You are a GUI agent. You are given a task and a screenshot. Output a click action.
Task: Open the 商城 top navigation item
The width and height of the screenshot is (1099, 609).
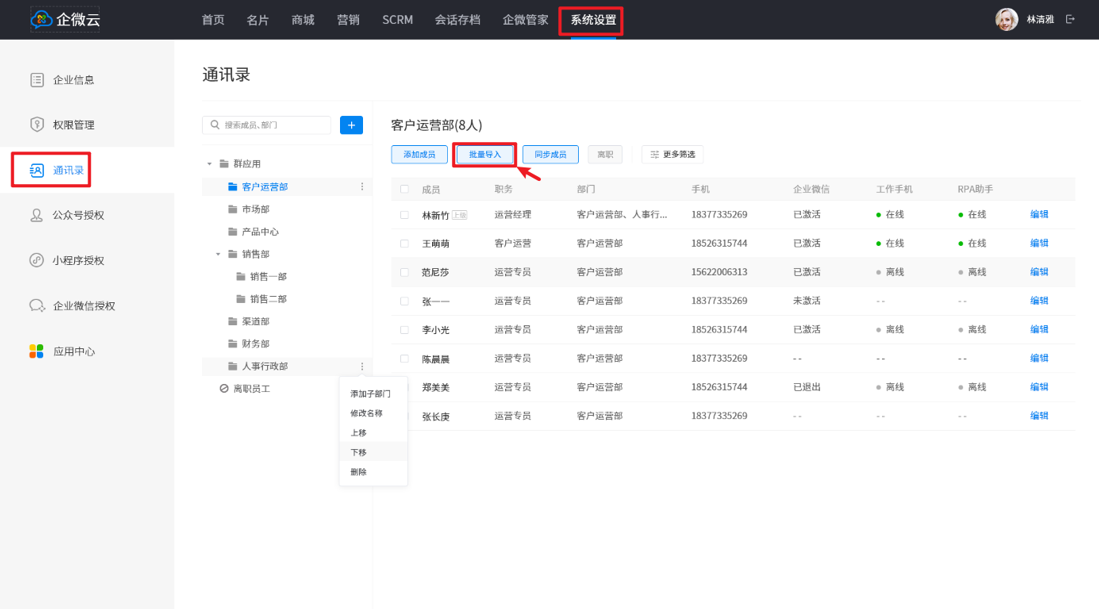click(x=303, y=20)
